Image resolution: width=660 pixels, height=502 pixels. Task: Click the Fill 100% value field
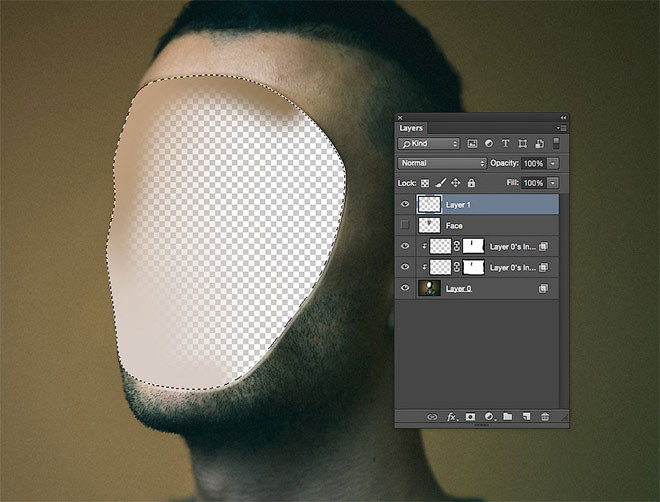[534, 183]
